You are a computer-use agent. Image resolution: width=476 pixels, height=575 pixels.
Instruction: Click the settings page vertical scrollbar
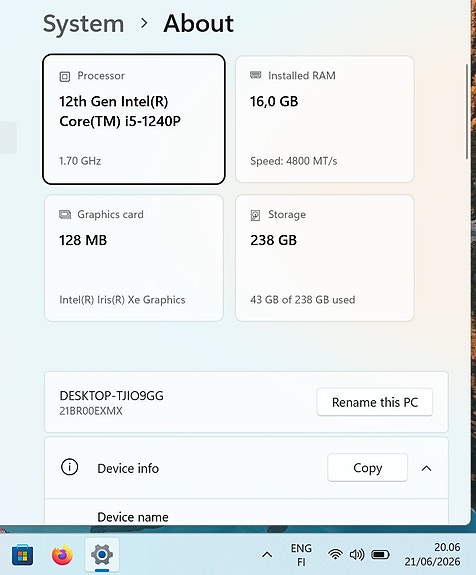tap(466, 112)
